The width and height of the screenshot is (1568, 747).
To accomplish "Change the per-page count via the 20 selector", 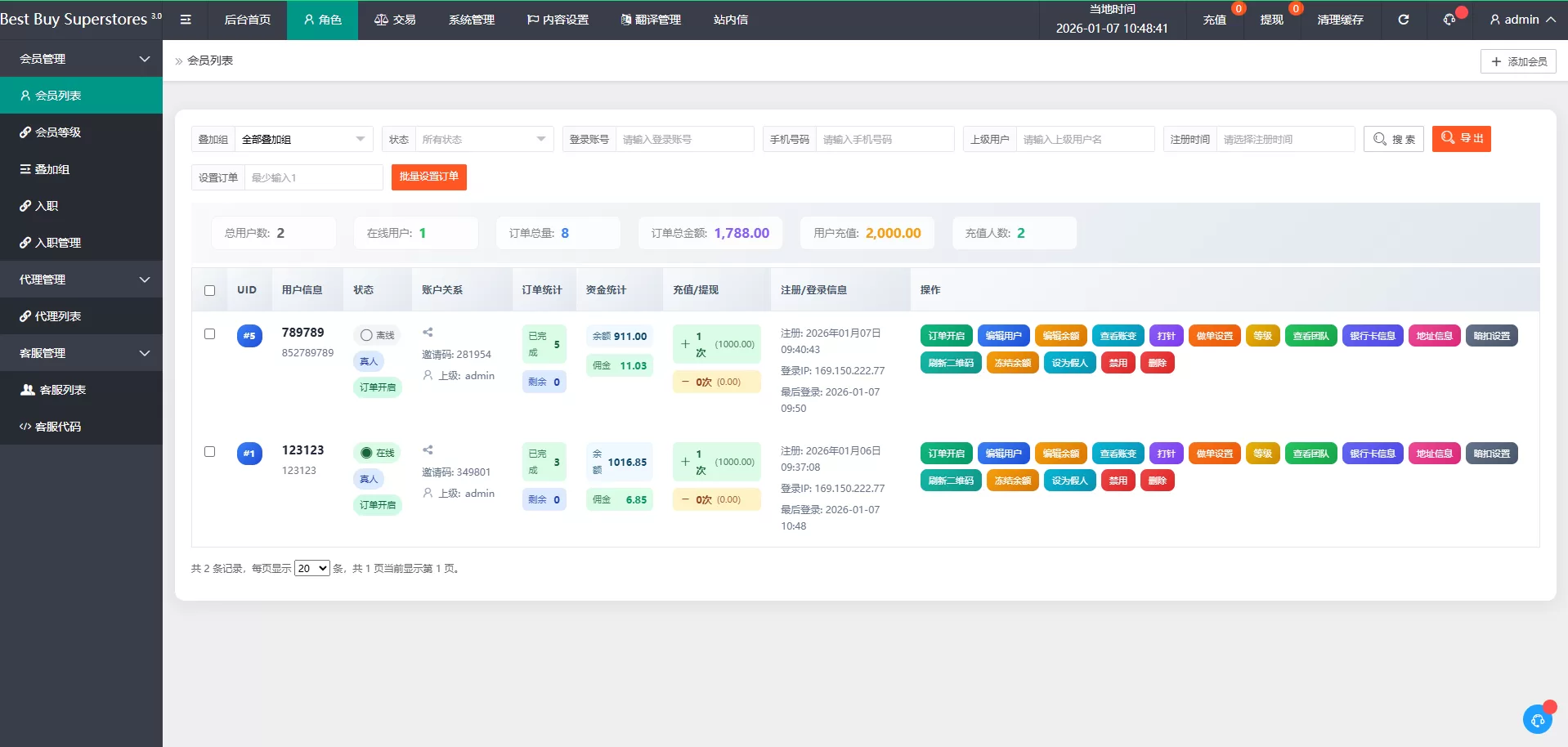I will coord(311,567).
